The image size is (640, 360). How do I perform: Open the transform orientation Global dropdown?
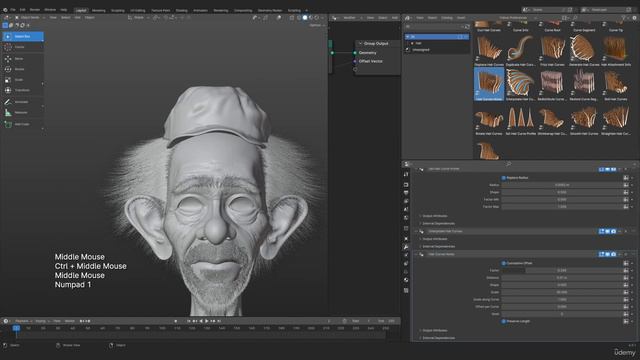[x=139, y=18]
